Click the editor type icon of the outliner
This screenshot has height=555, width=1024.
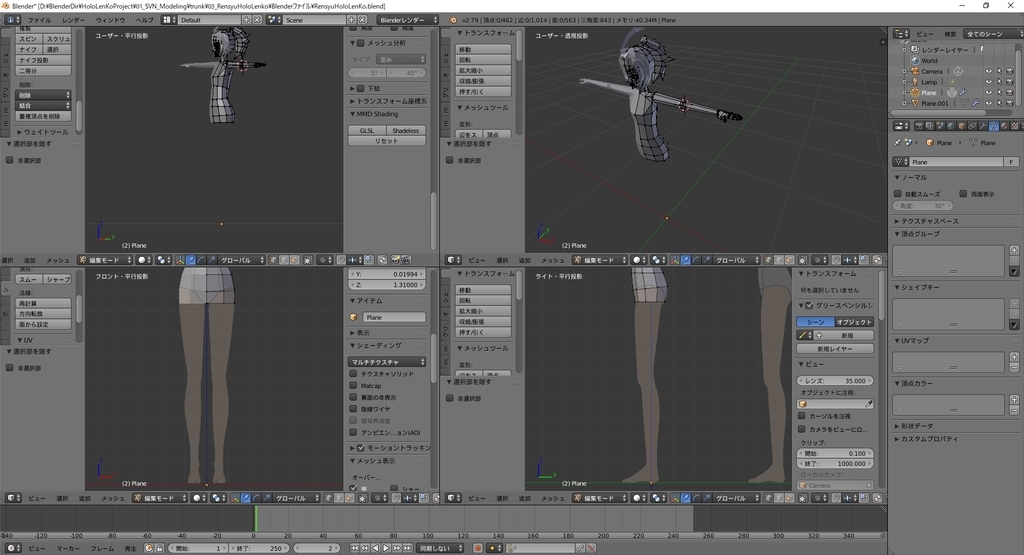click(x=901, y=33)
